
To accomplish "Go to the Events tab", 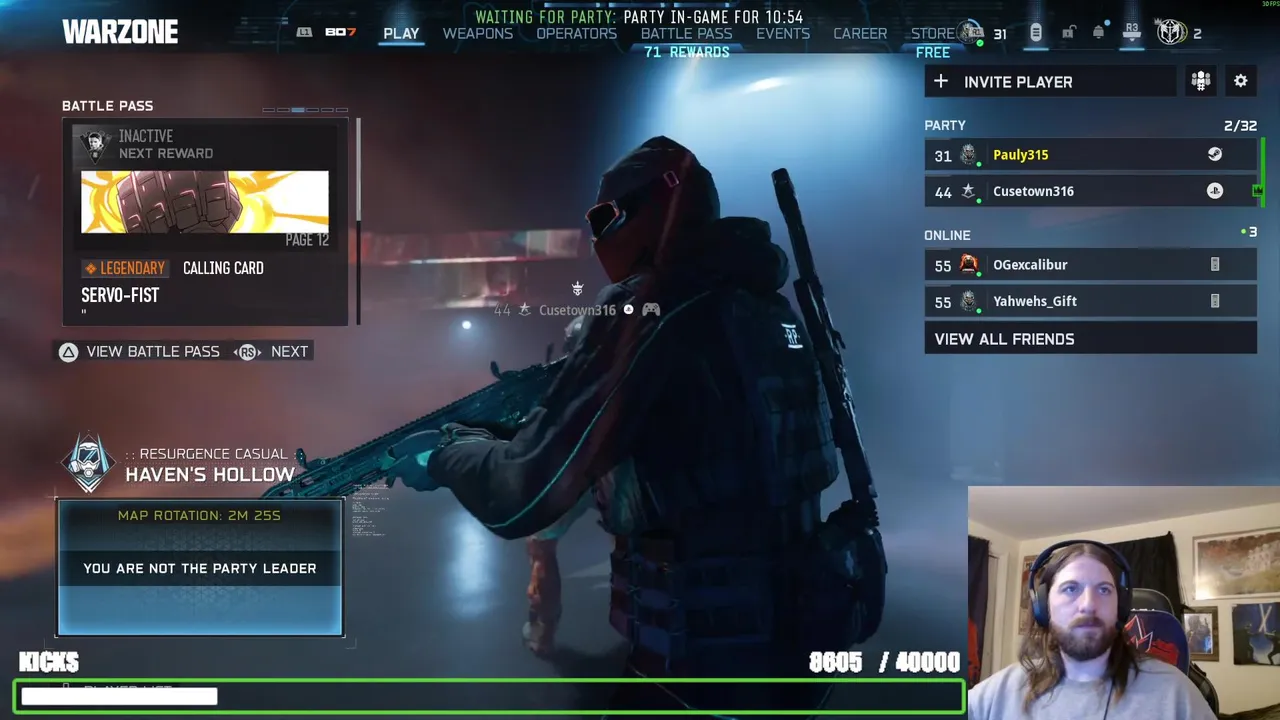I will click(783, 33).
